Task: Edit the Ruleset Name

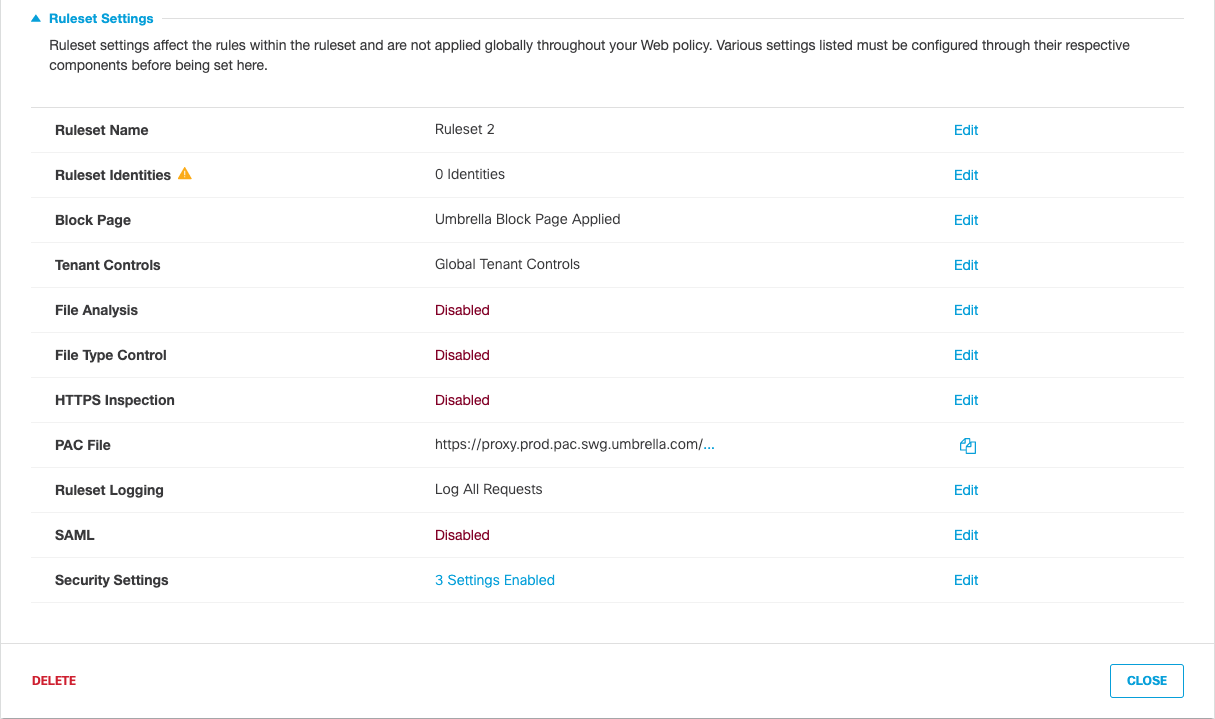Action: [x=966, y=130]
